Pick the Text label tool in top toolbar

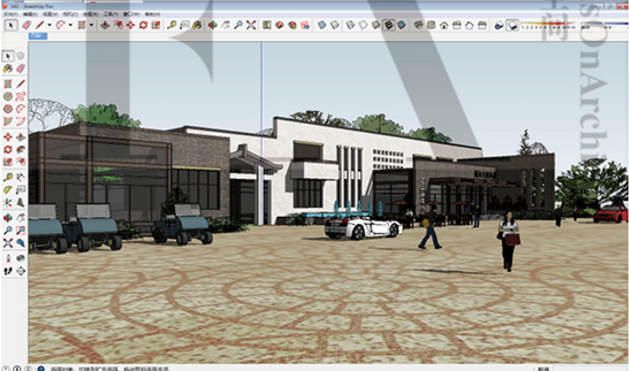click(185, 25)
